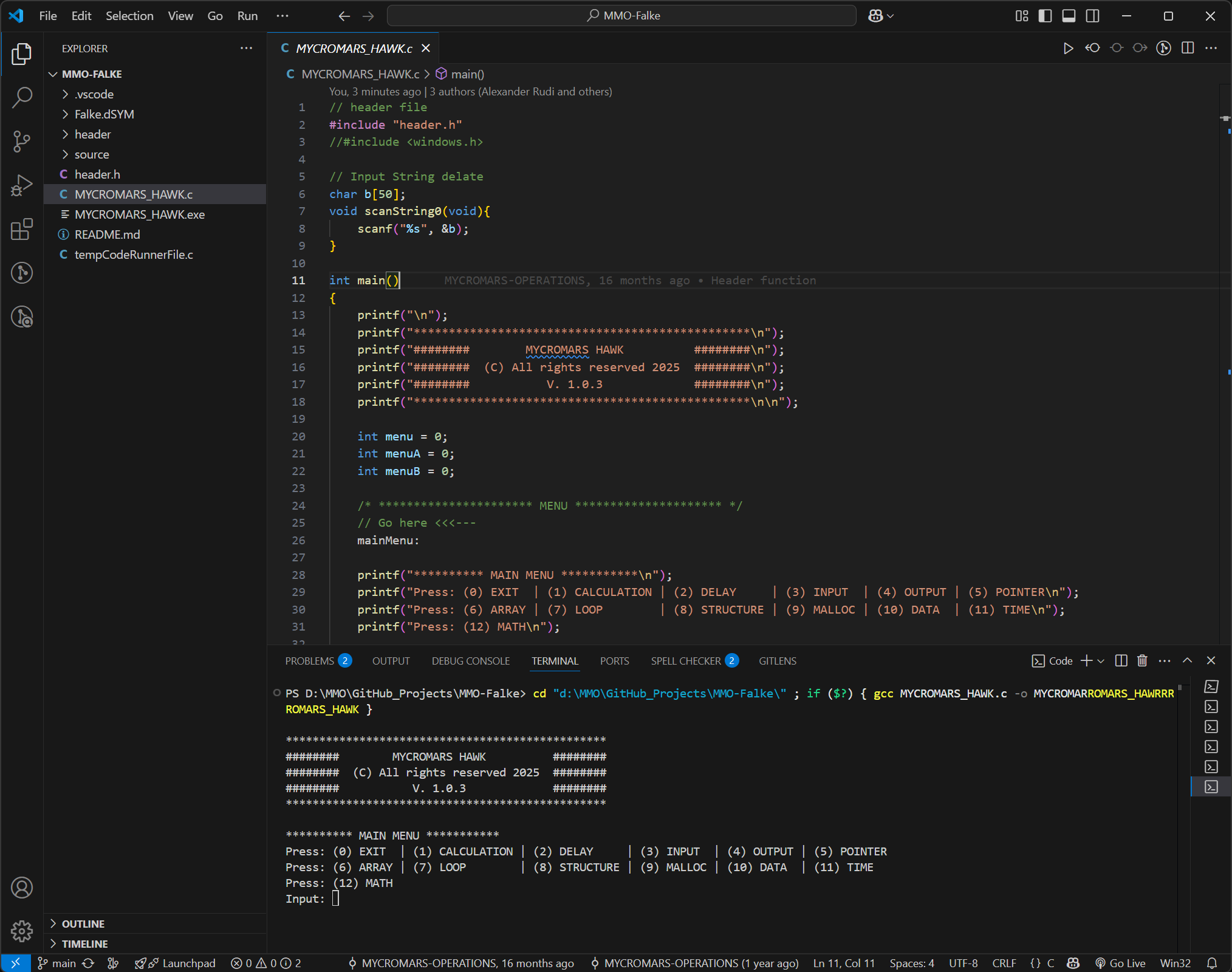The image size is (1232, 972).
Task: Open the Manage gear icon
Action: click(22, 931)
